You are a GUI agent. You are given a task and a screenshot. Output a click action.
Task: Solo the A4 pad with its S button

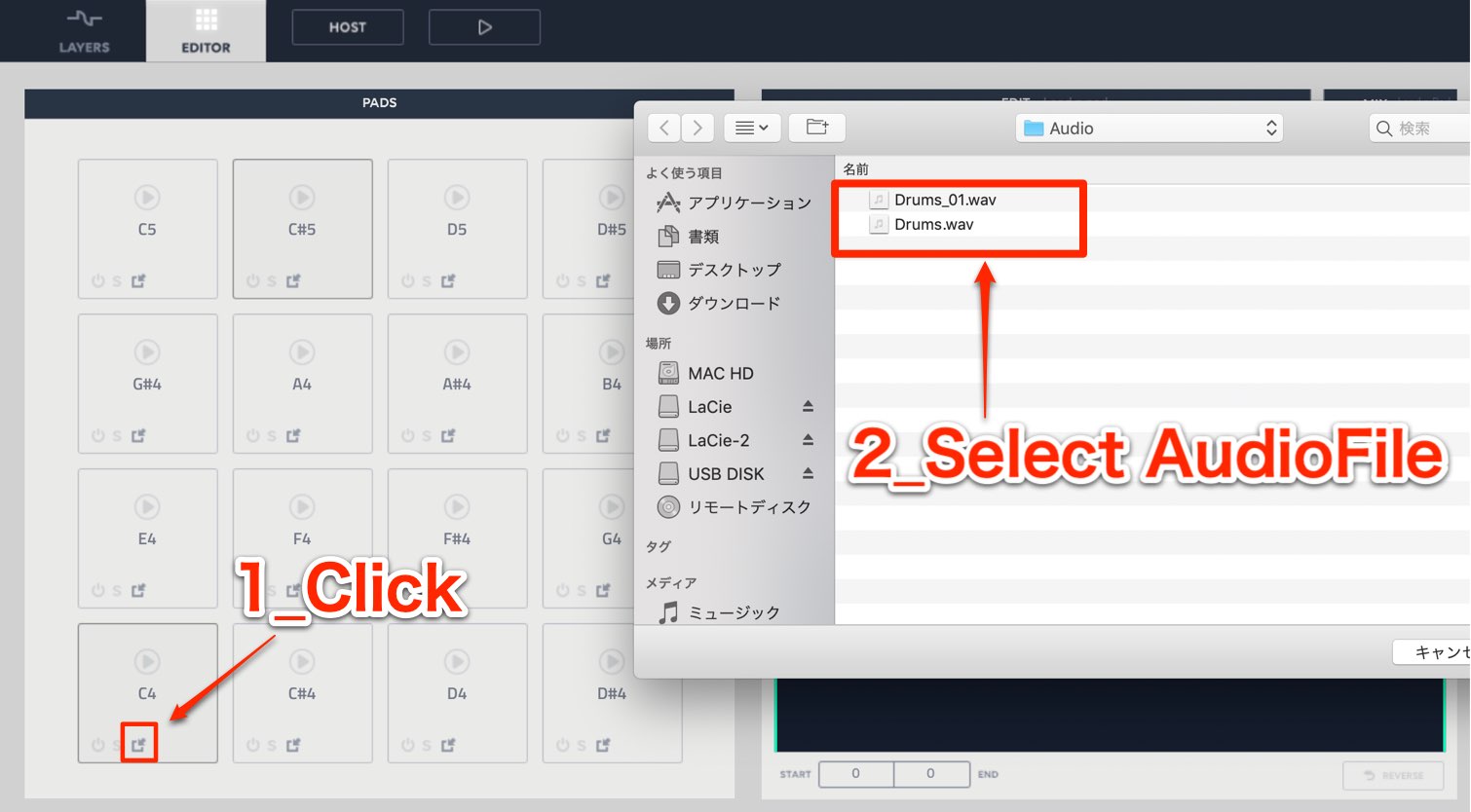click(x=272, y=436)
